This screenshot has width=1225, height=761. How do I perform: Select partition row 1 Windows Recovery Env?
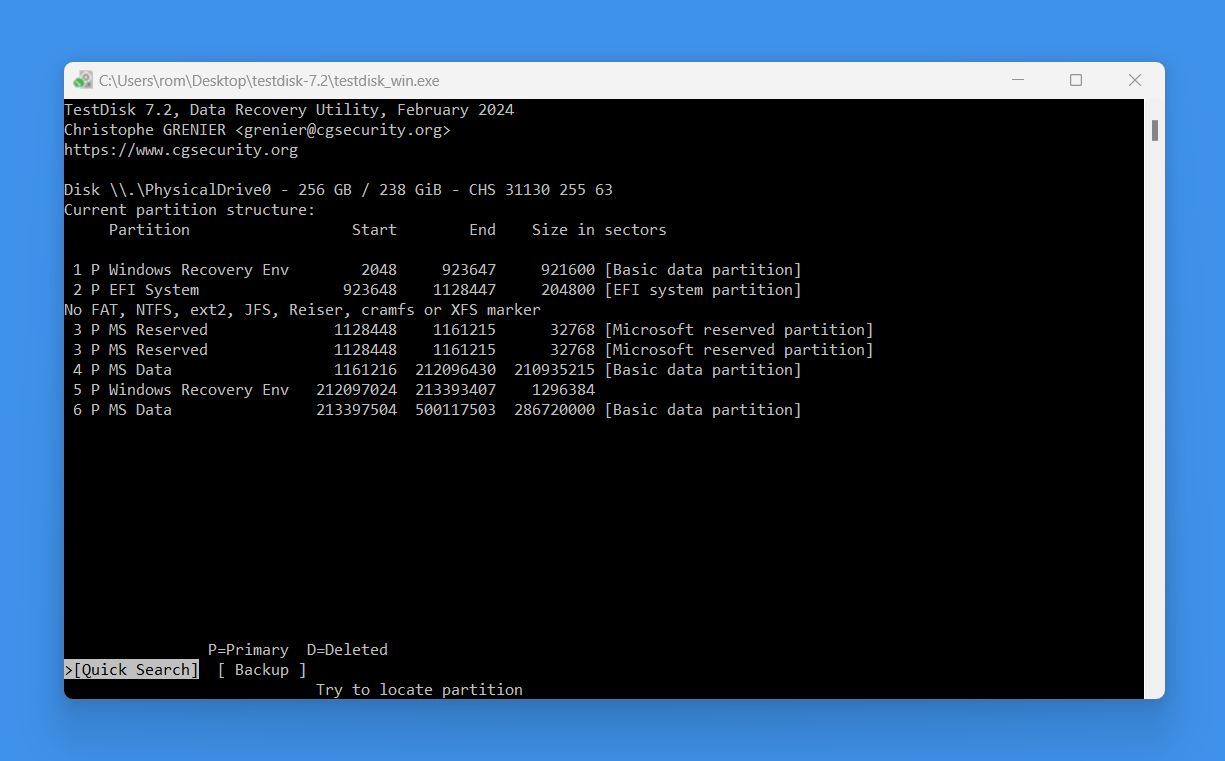click(x=437, y=270)
